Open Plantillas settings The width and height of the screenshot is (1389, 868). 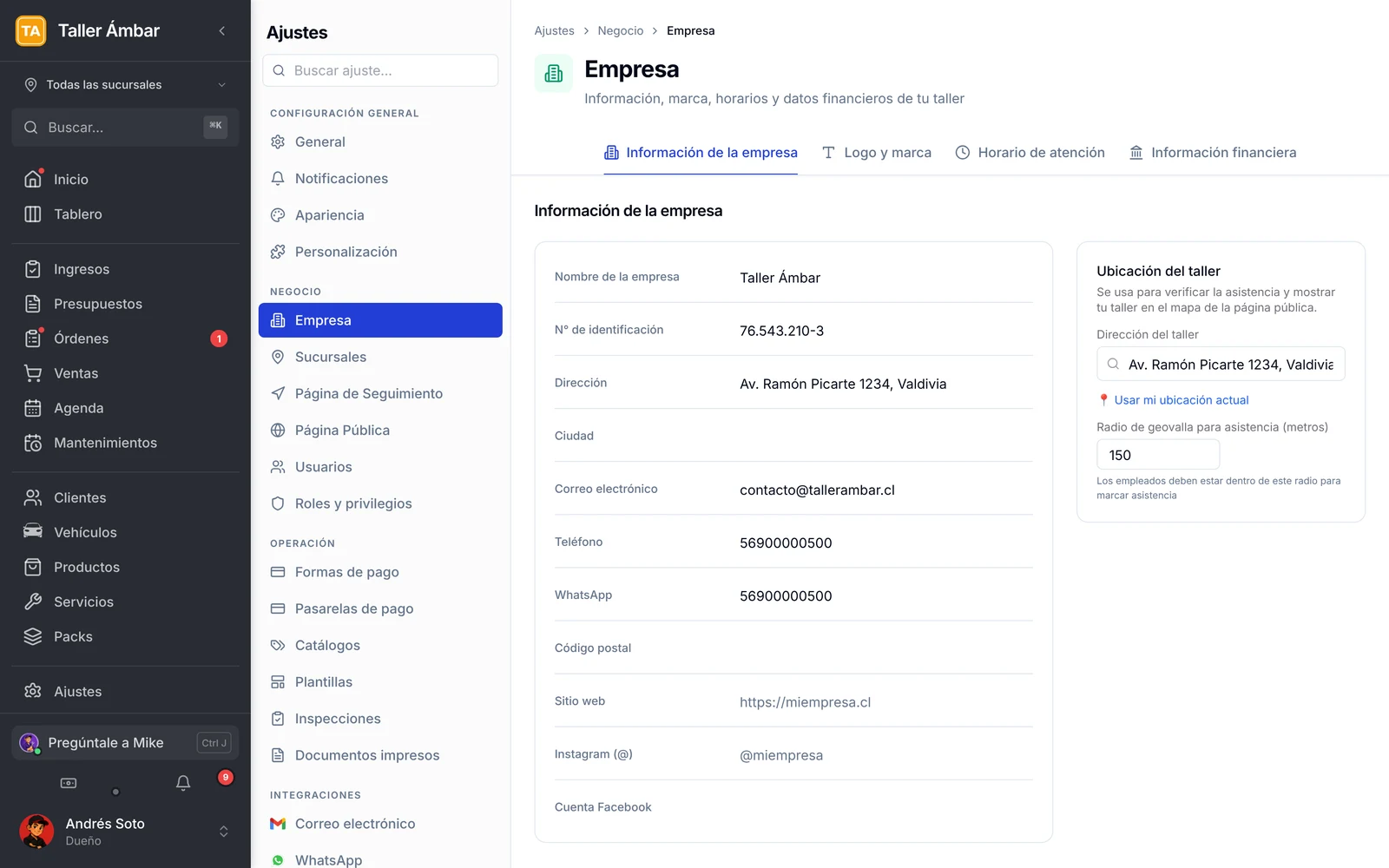click(x=380, y=681)
